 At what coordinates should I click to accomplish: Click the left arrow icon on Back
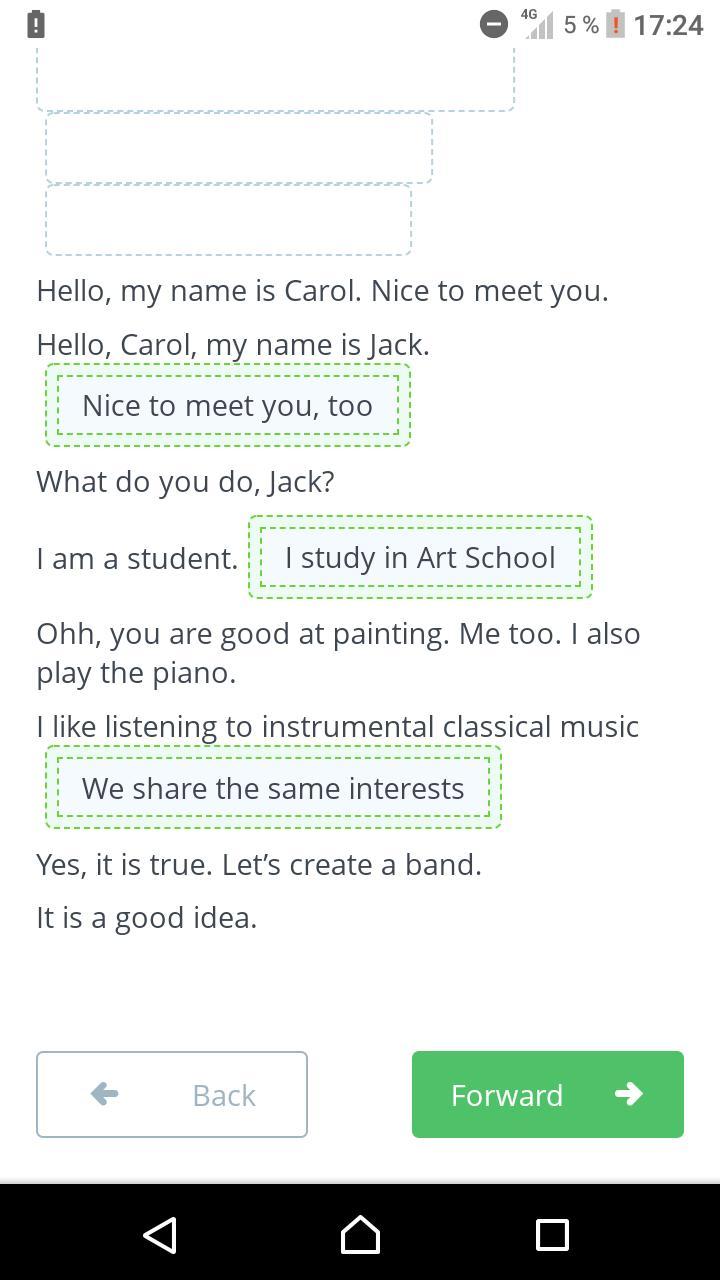104,1094
